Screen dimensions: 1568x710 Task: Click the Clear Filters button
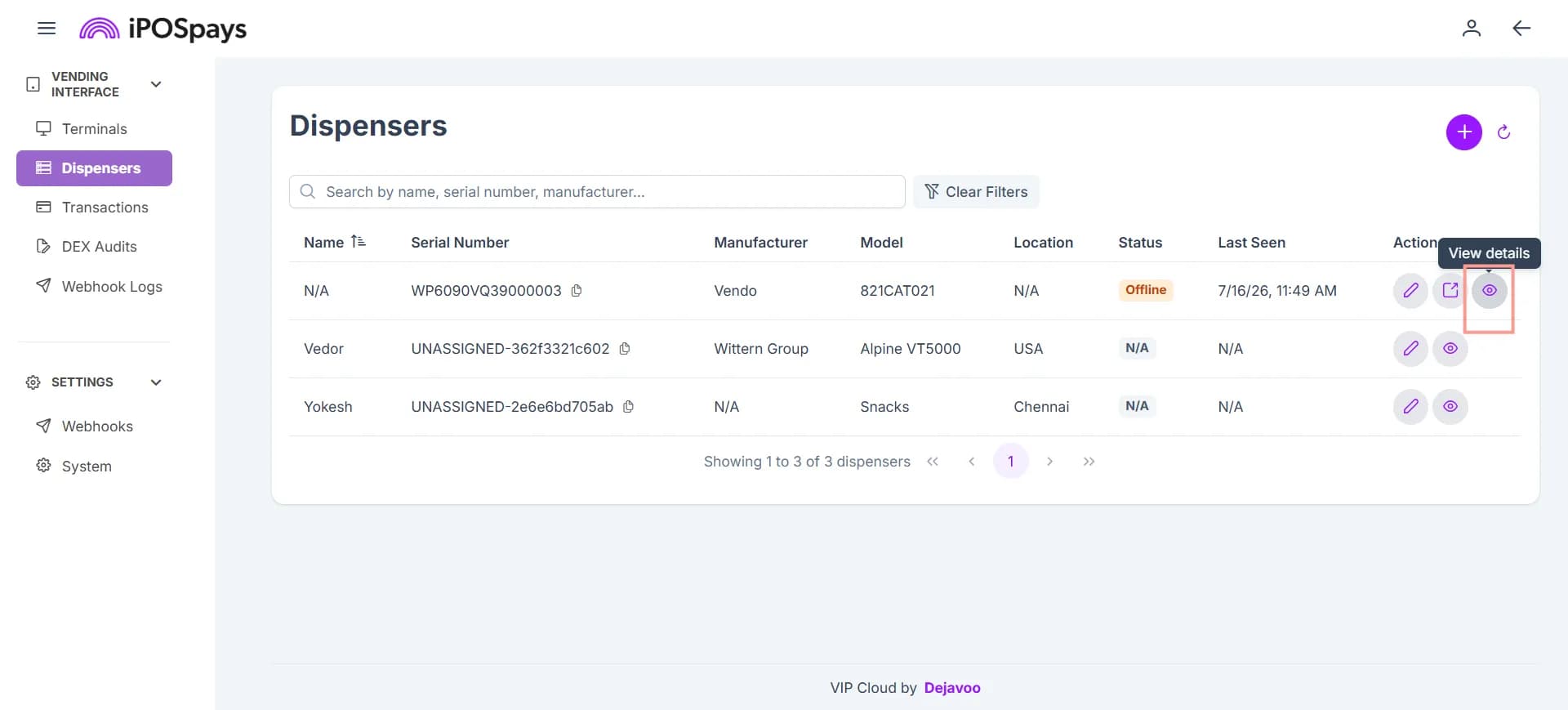point(976,192)
